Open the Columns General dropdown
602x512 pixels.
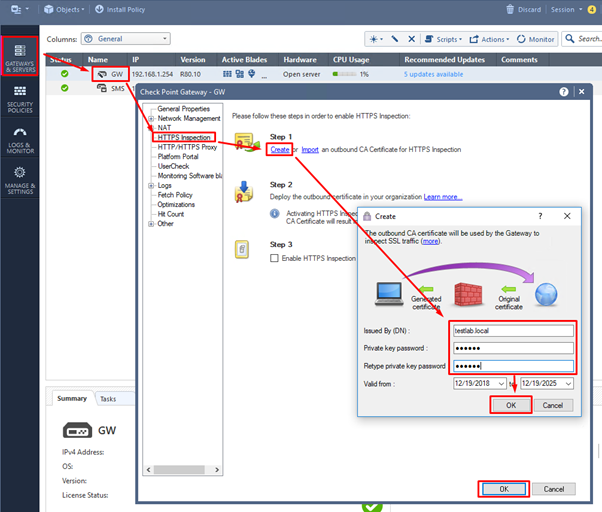pos(125,39)
